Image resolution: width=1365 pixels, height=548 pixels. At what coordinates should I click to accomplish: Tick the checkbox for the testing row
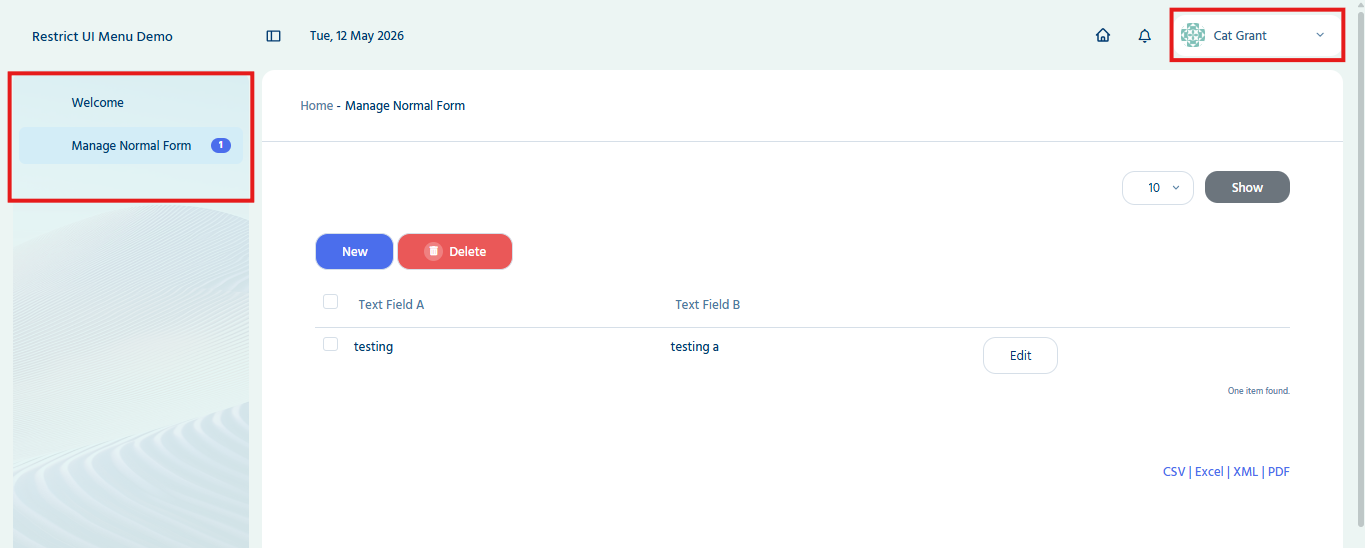point(330,344)
